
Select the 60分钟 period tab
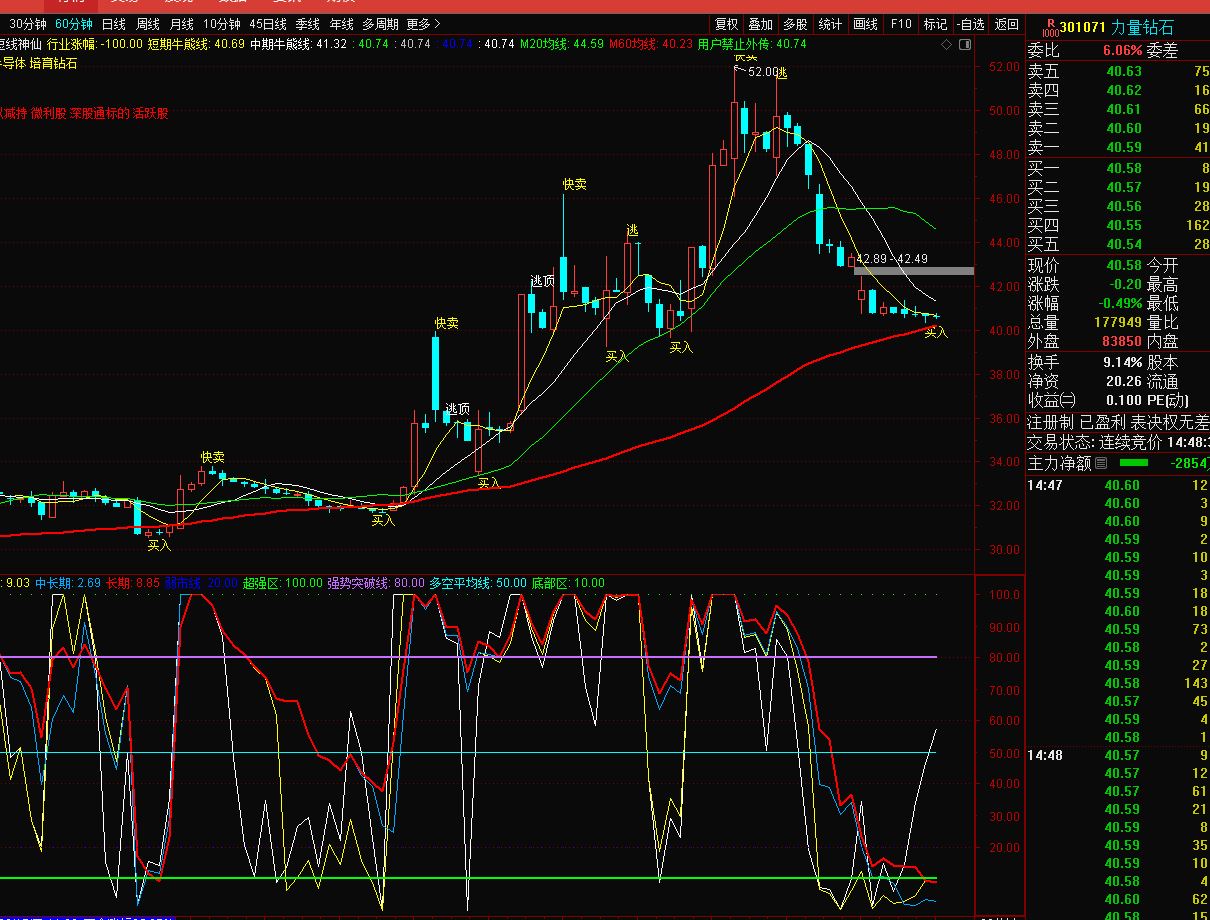point(74,24)
